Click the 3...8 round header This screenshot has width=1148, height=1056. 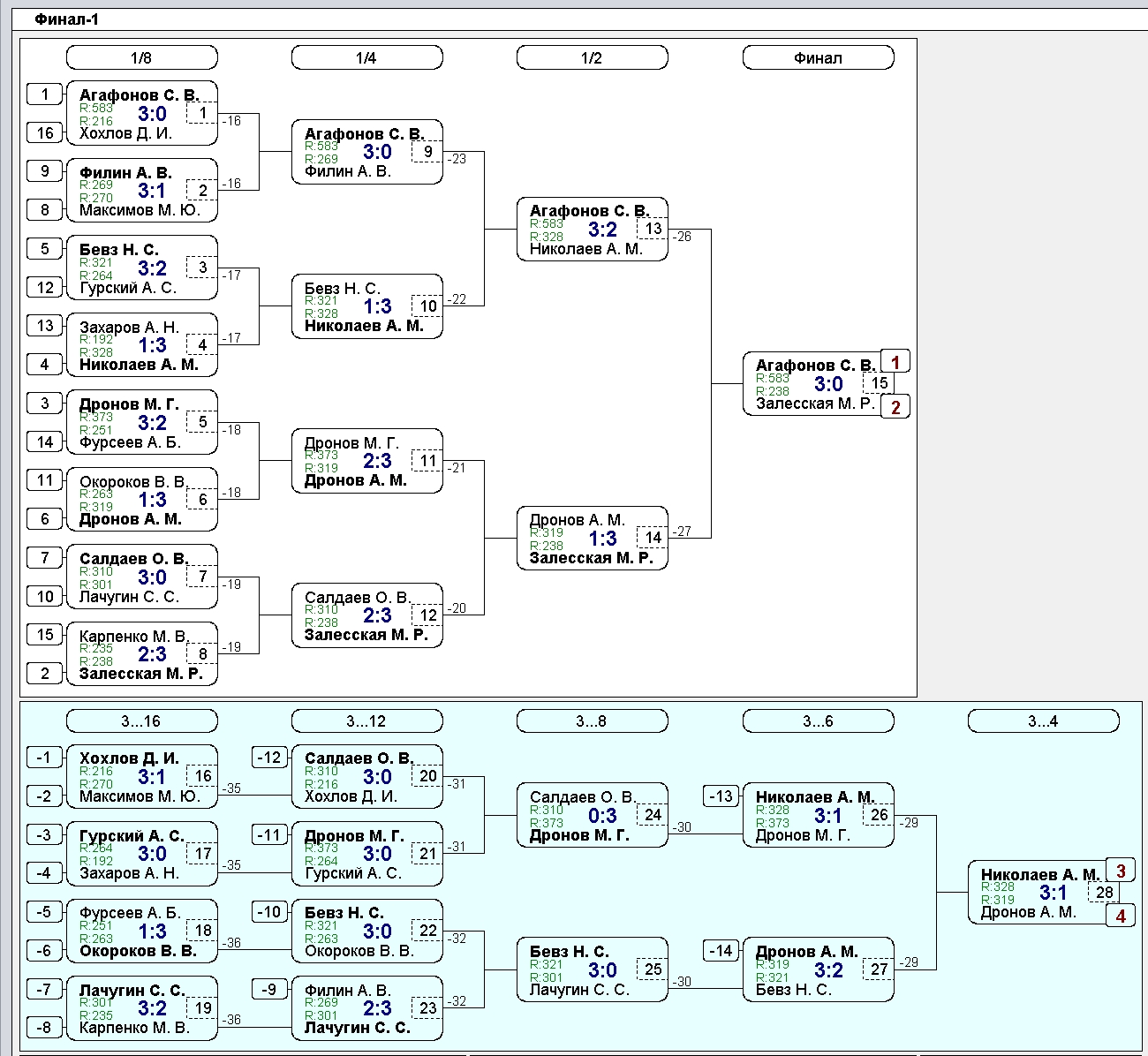(x=592, y=721)
